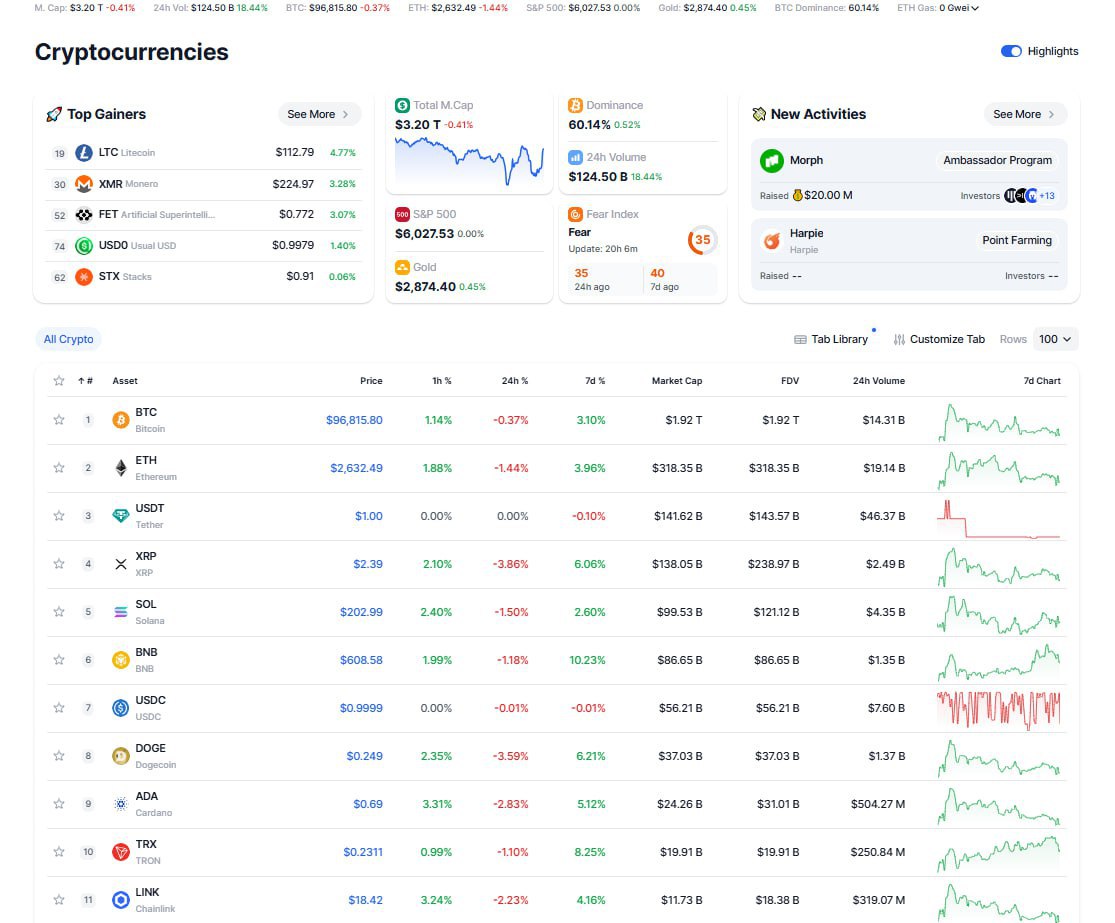Select the All Crypto tab
The width and height of the screenshot is (1115, 923).
pos(68,339)
